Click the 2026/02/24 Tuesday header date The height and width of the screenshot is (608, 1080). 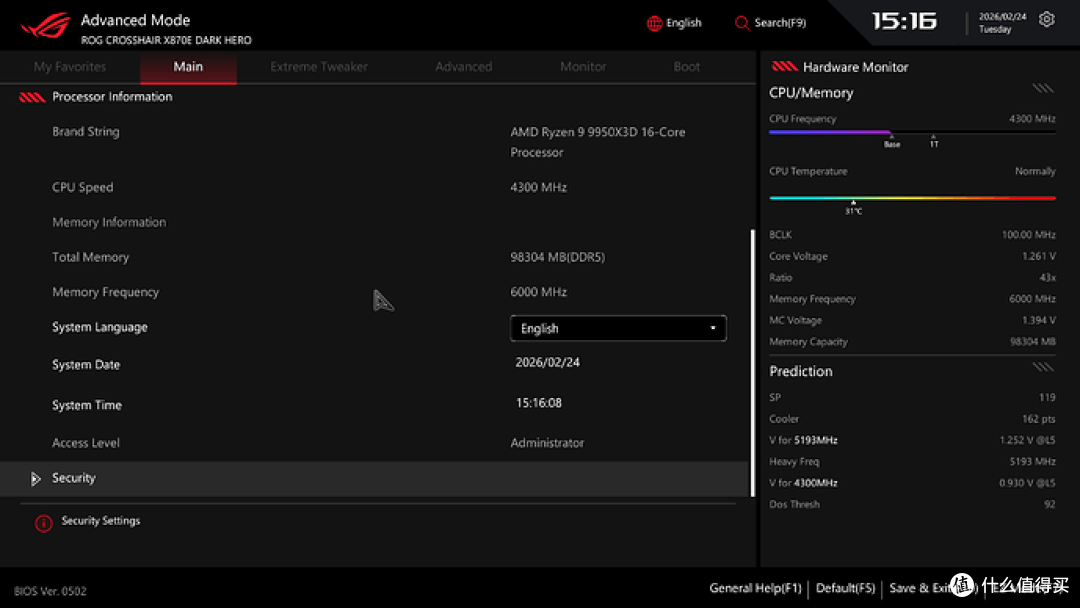point(1002,23)
